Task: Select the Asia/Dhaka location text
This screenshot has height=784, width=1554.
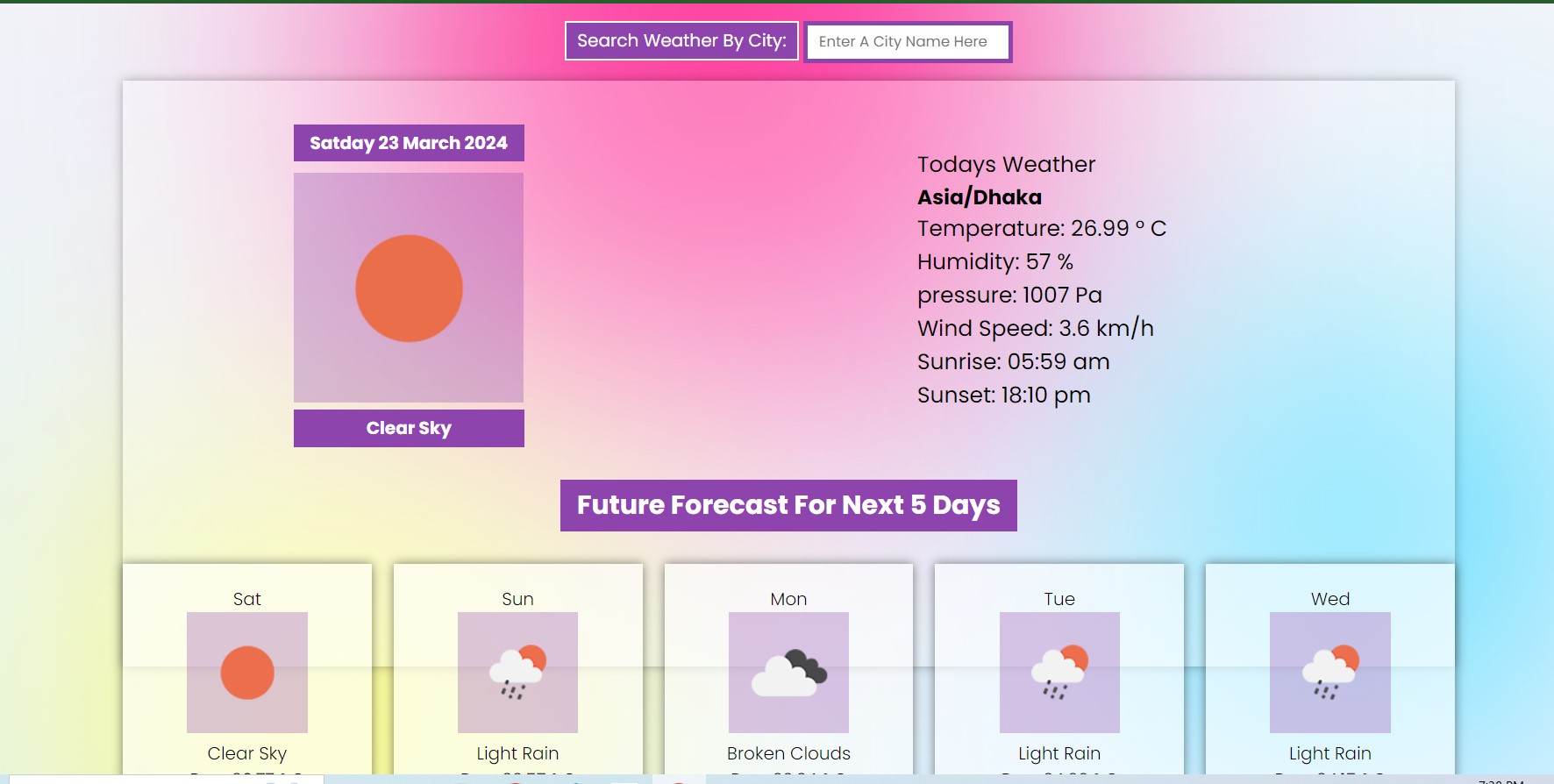Action: coord(980,197)
